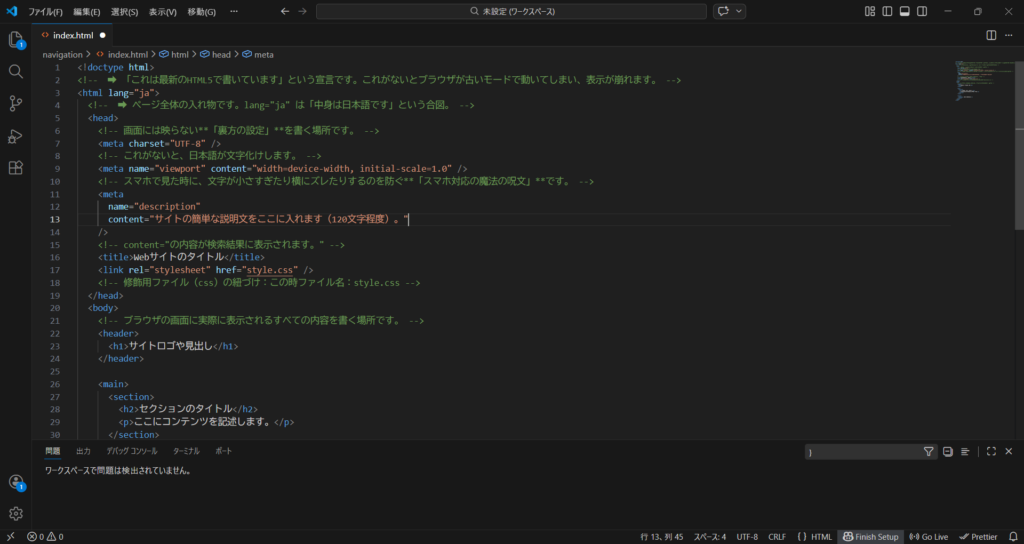Open the Search view in activity bar
Image resolution: width=1024 pixels, height=544 pixels.
click(x=15, y=72)
